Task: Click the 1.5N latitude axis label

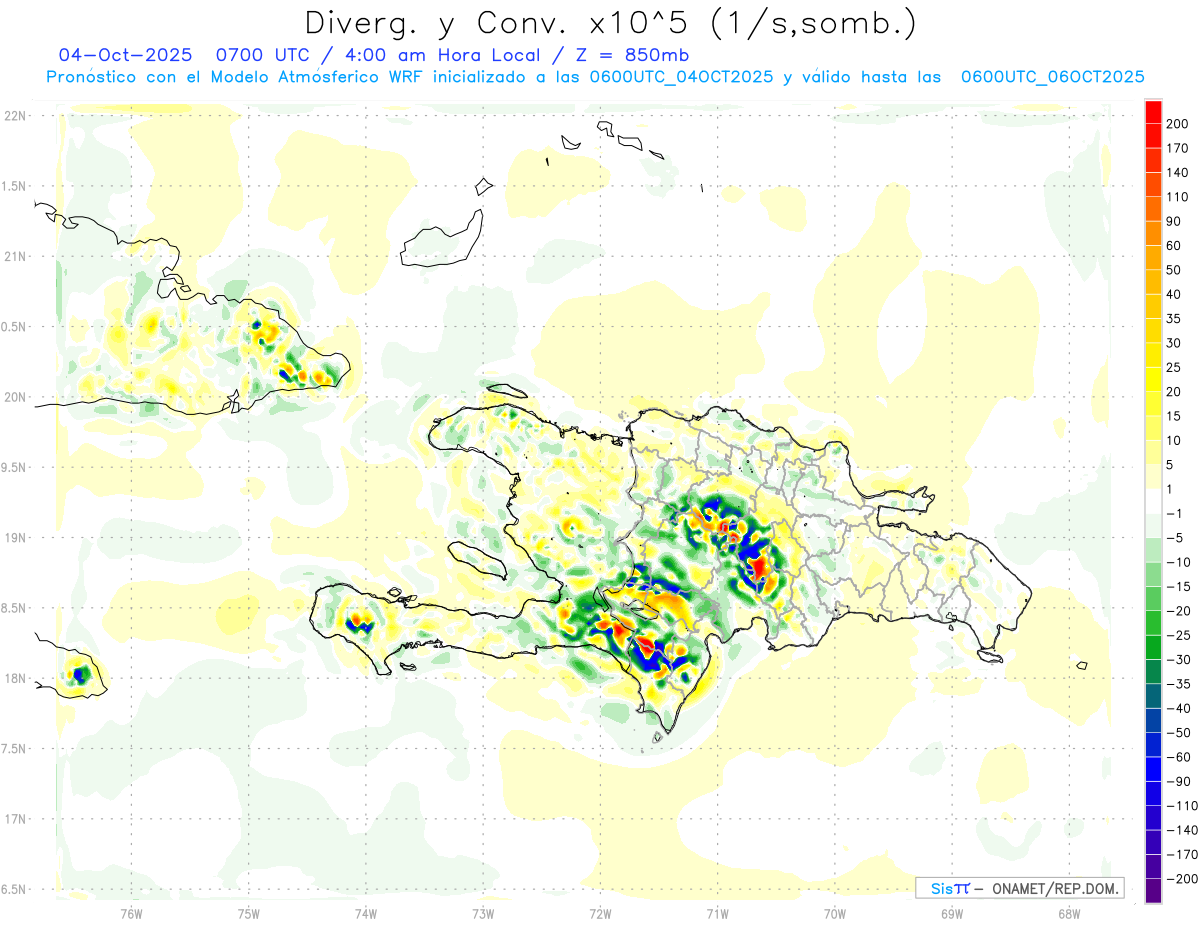Action: click(13, 186)
